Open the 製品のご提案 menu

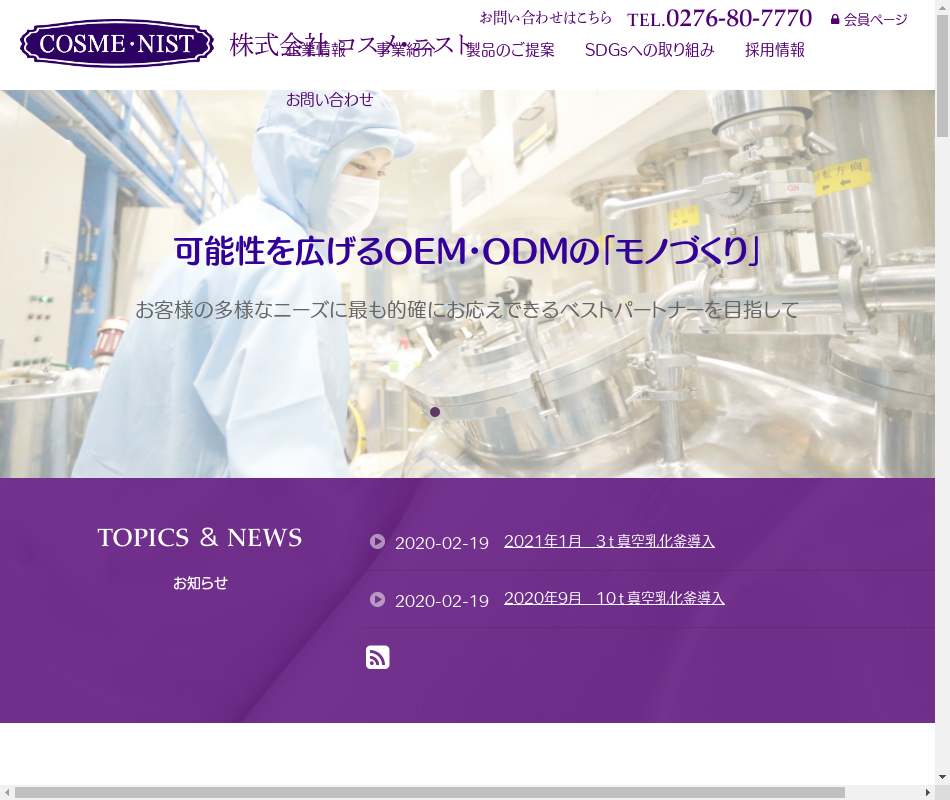point(510,50)
